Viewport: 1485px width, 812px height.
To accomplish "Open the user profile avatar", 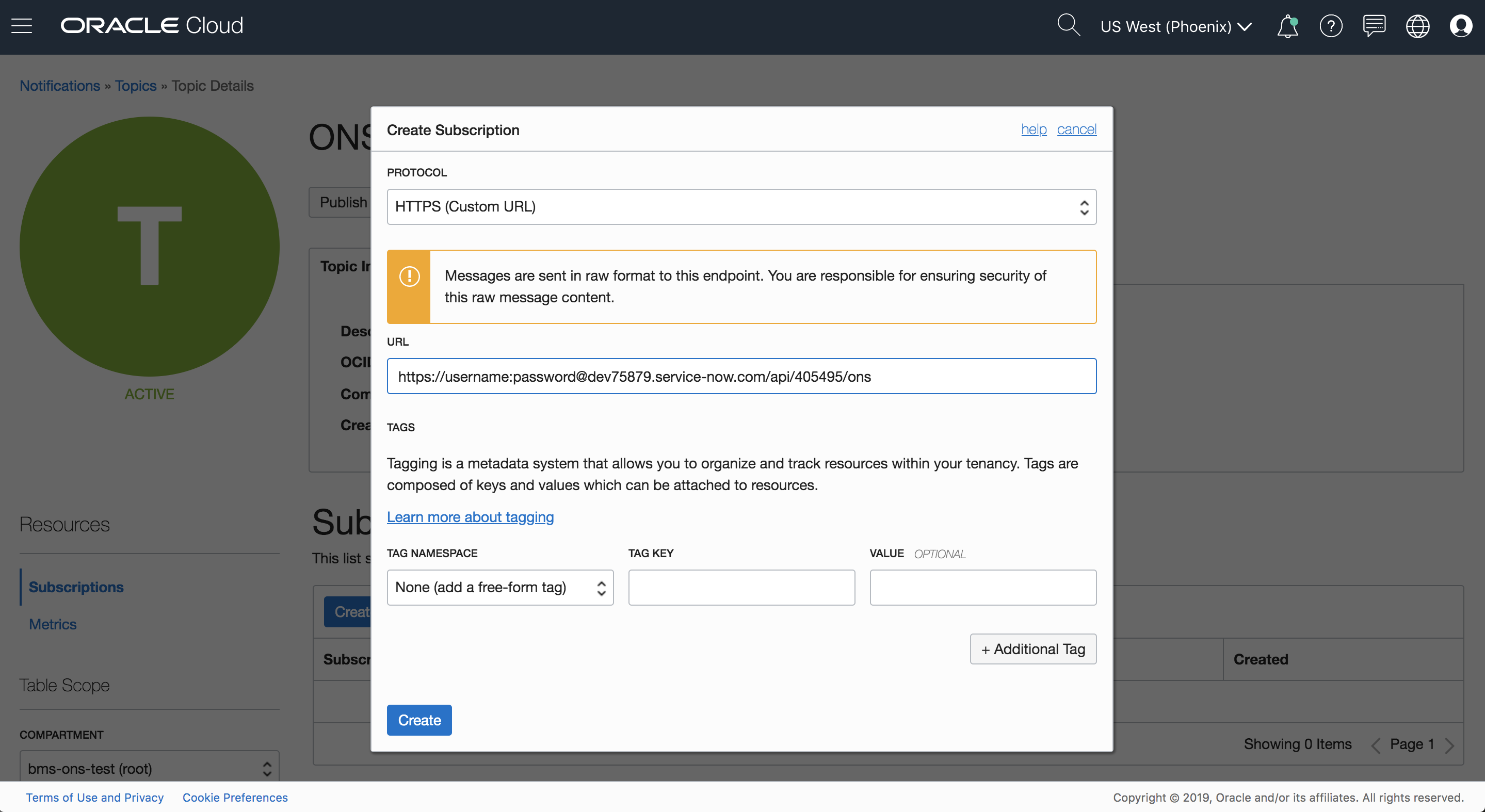I will (1461, 26).
